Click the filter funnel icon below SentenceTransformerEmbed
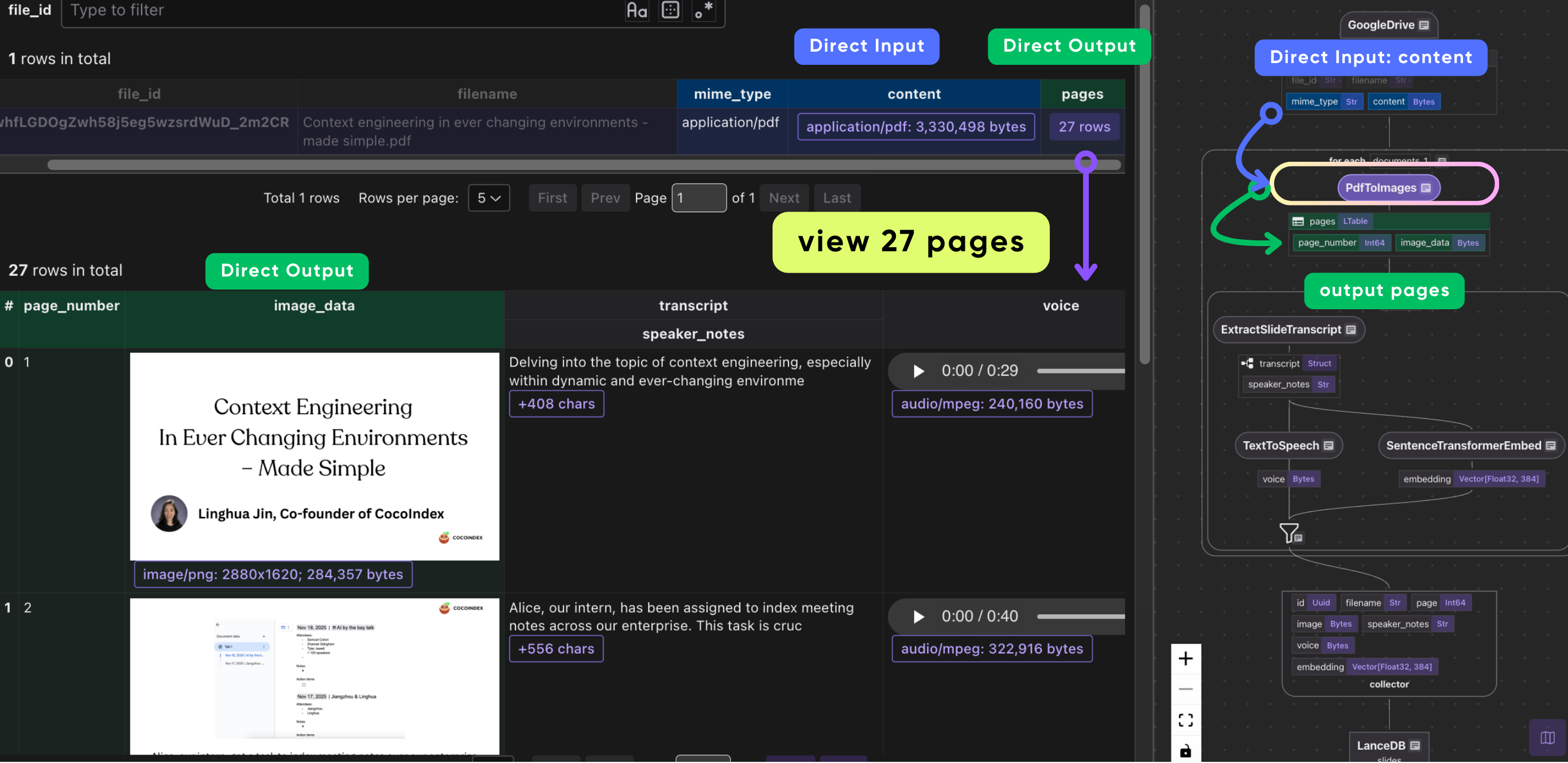 [1288, 534]
